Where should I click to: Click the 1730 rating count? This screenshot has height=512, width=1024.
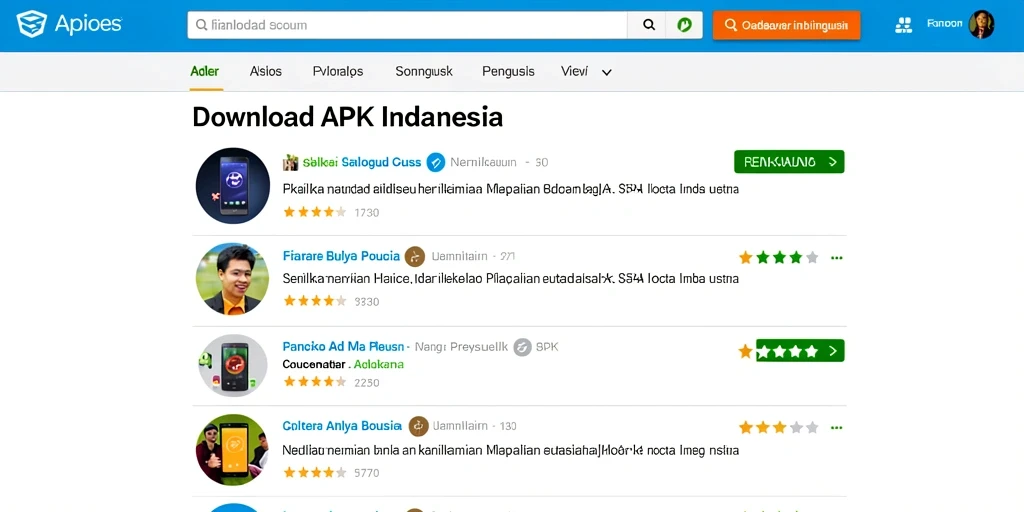366,212
